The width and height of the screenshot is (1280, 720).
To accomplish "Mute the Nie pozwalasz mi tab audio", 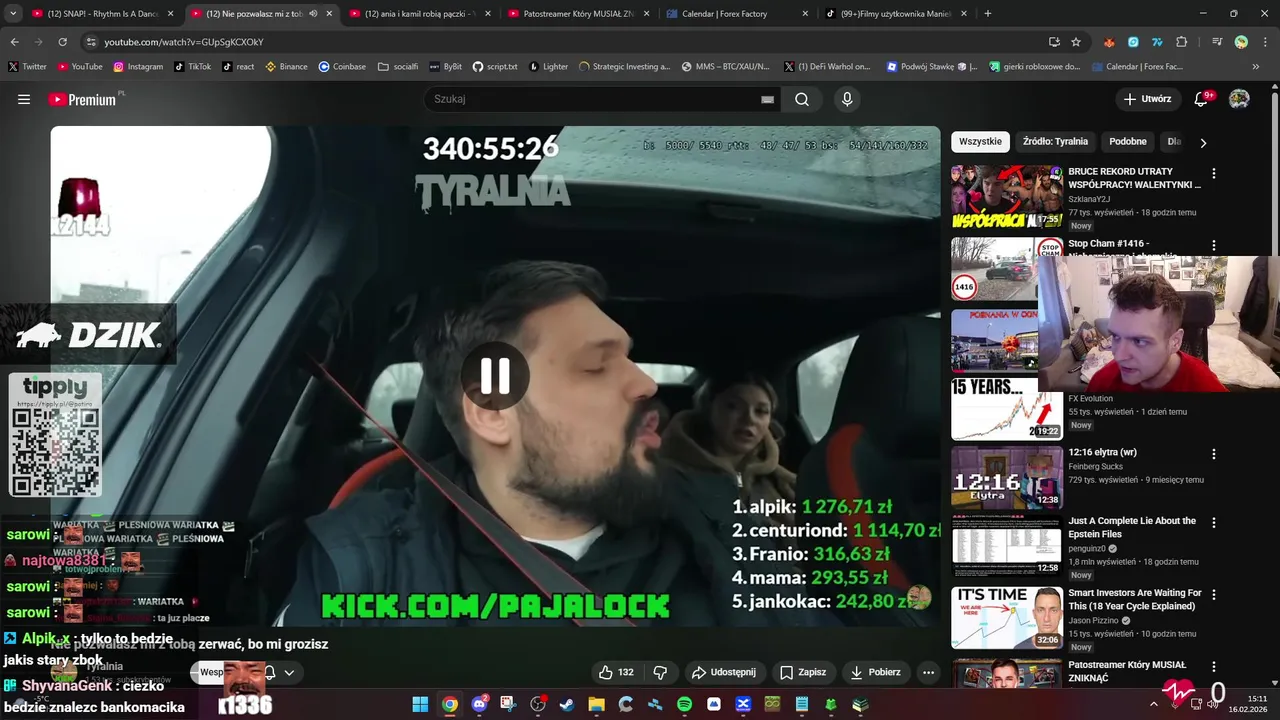I will (x=313, y=14).
